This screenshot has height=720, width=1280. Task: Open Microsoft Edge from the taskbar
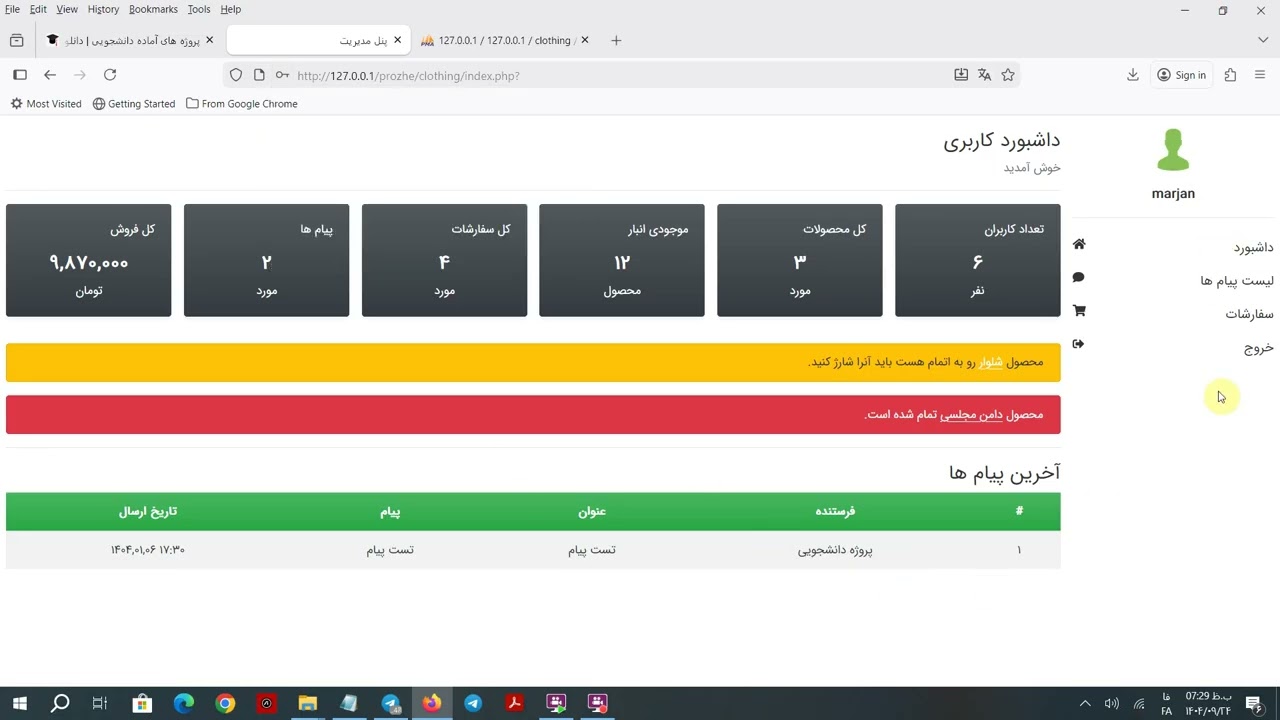pyautogui.click(x=184, y=704)
